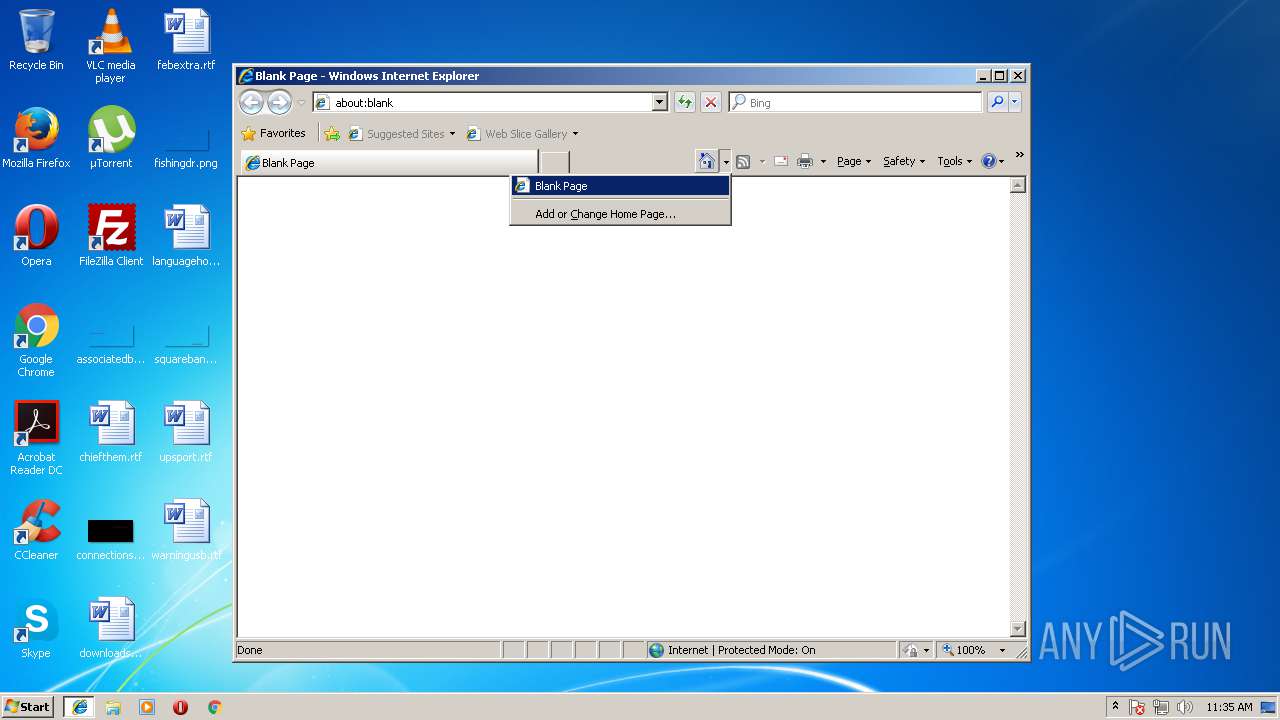This screenshot has height=720, width=1280.
Task: Open the Opera desktop shortcut
Action: coord(36,236)
